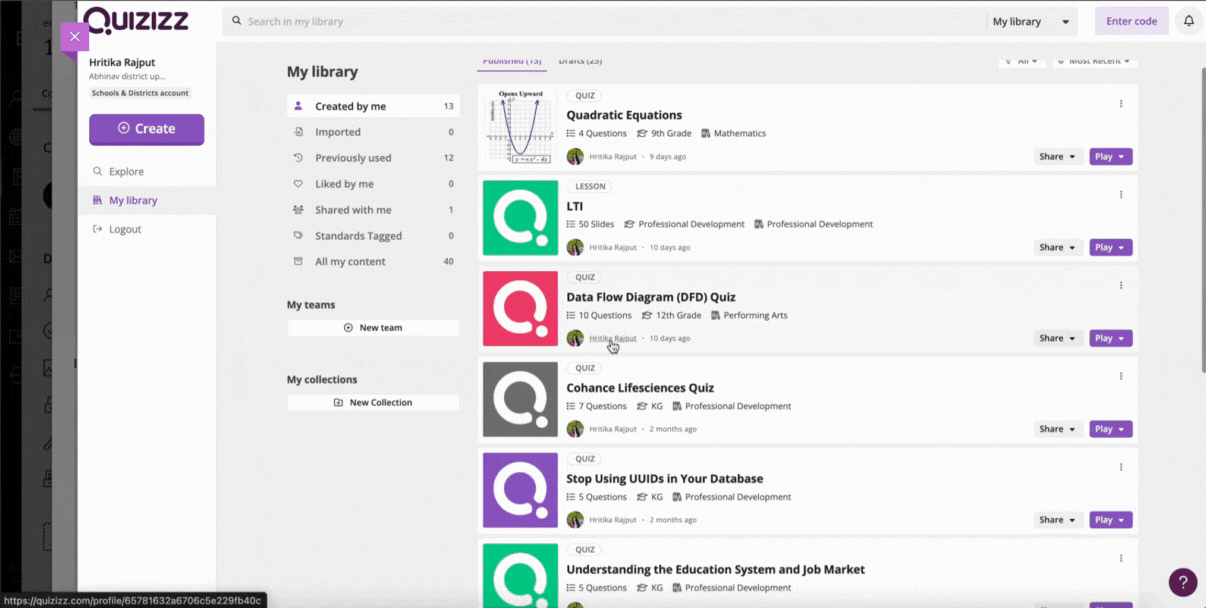Select Created by me filter
Image resolution: width=1206 pixels, height=608 pixels.
pyautogui.click(x=373, y=106)
